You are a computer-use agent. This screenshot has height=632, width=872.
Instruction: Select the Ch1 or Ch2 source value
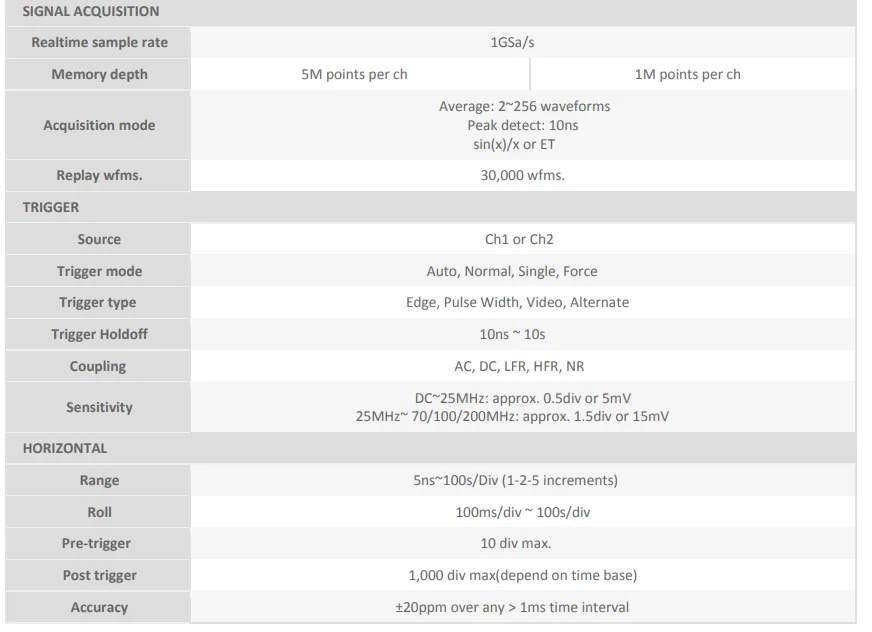(x=524, y=240)
